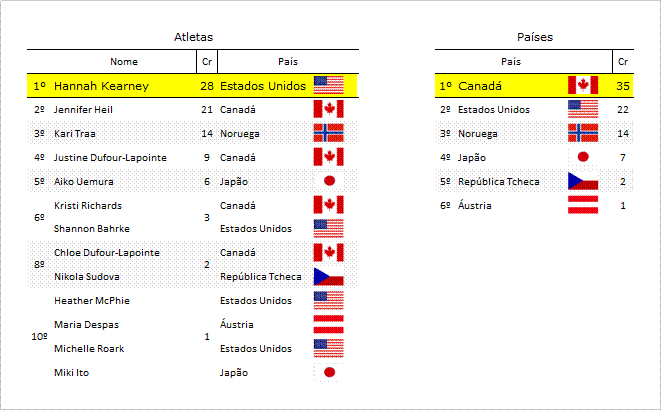Select the Cr column header in Países table
The width and height of the screenshot is (662, 411).
click(623, 62)
